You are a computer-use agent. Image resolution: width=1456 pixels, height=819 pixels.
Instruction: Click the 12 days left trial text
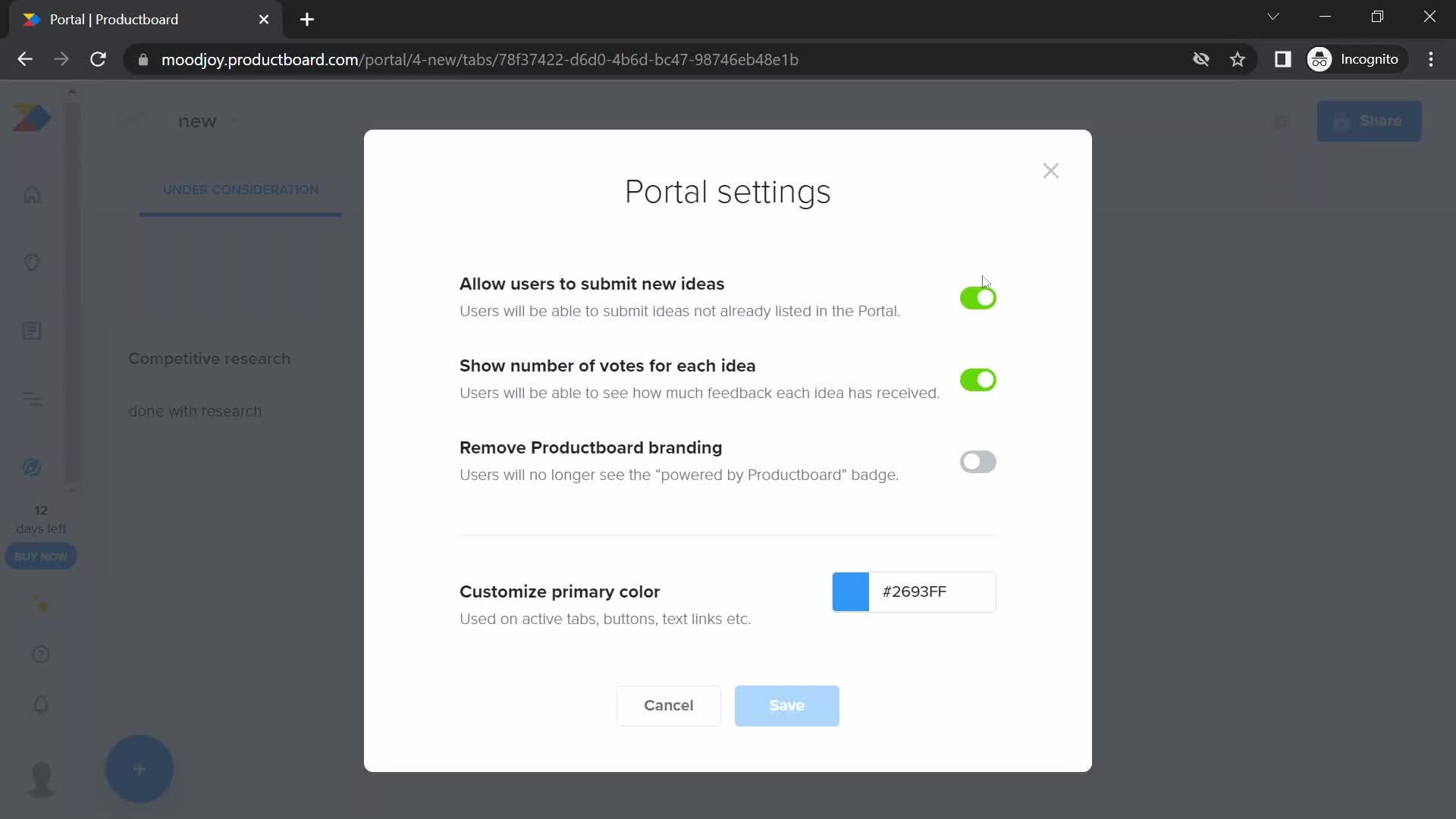click(x=41, y=519)
